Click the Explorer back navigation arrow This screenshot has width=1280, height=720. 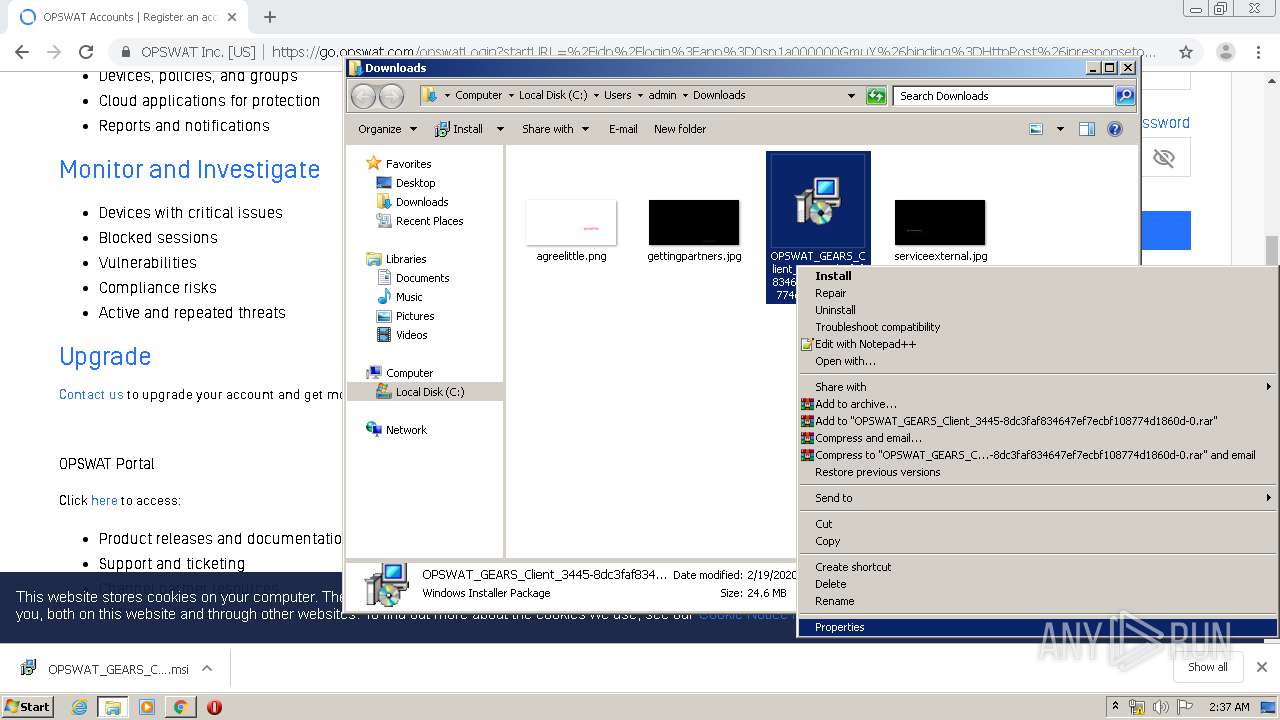click(363, 96)
